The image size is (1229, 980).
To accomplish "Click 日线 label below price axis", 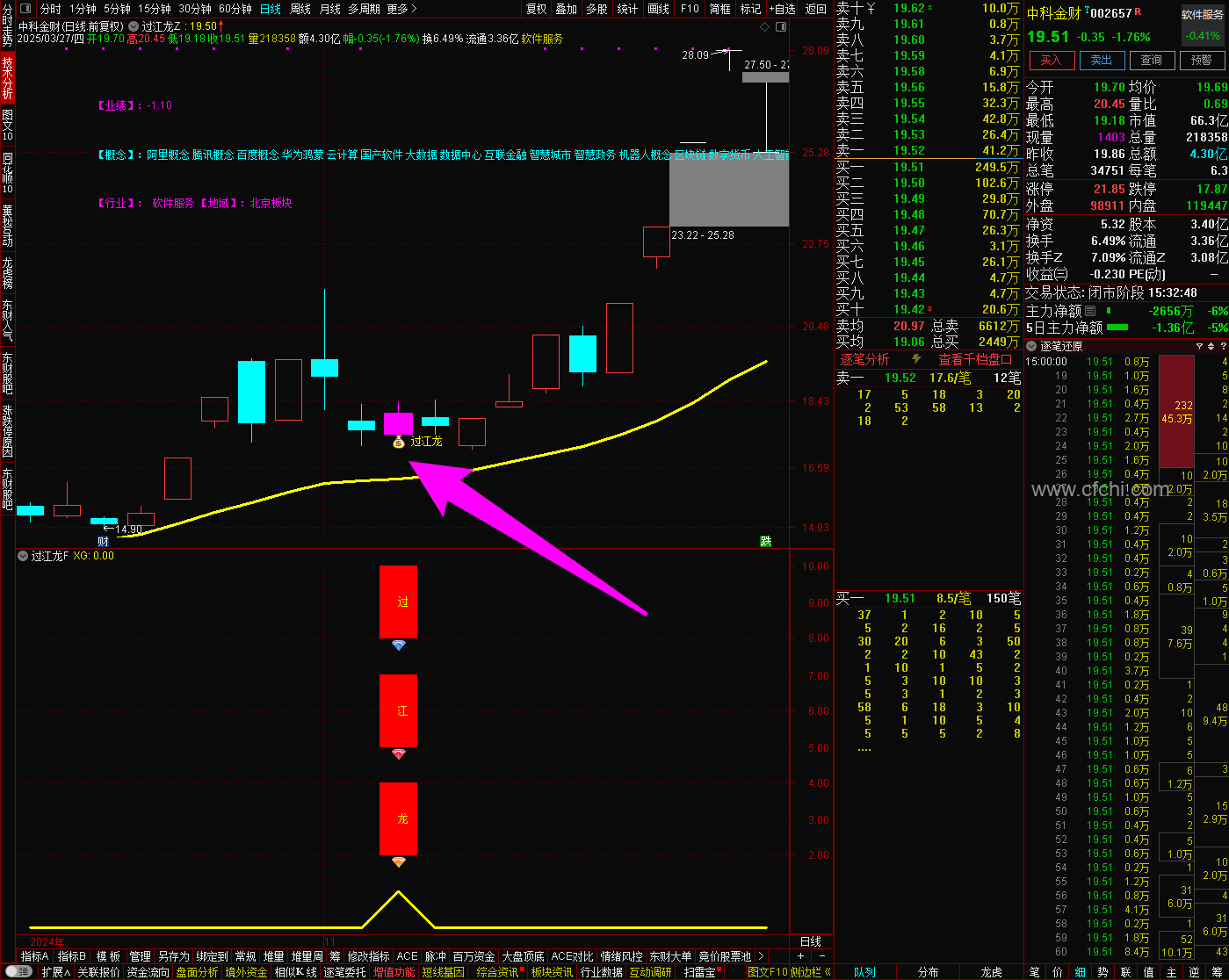I will tap(811, 941).
